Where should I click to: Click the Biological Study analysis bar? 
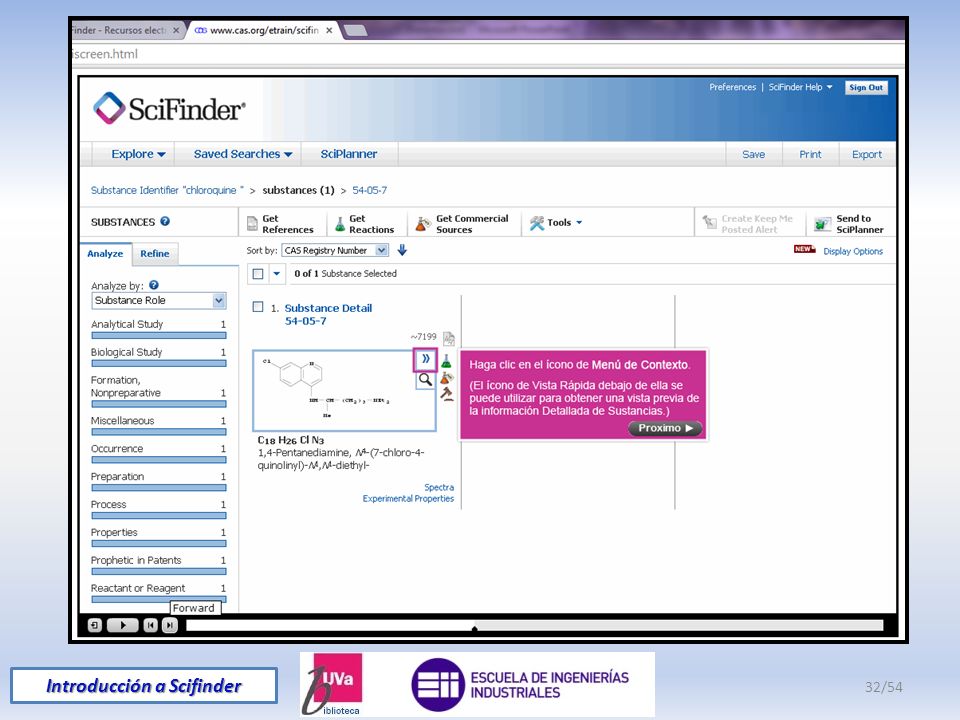[159, 364]
